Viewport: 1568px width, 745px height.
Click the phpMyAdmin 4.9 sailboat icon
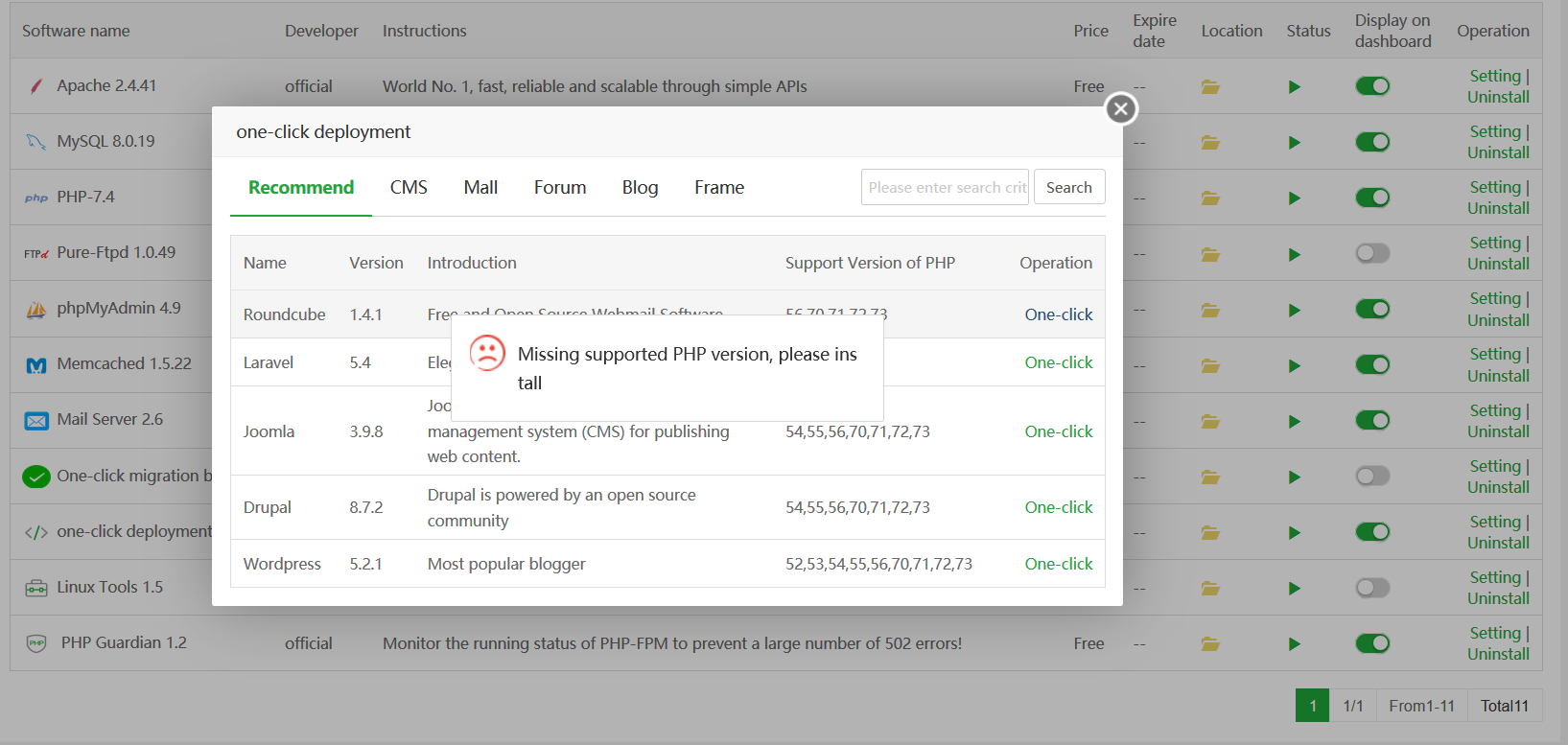36,310
